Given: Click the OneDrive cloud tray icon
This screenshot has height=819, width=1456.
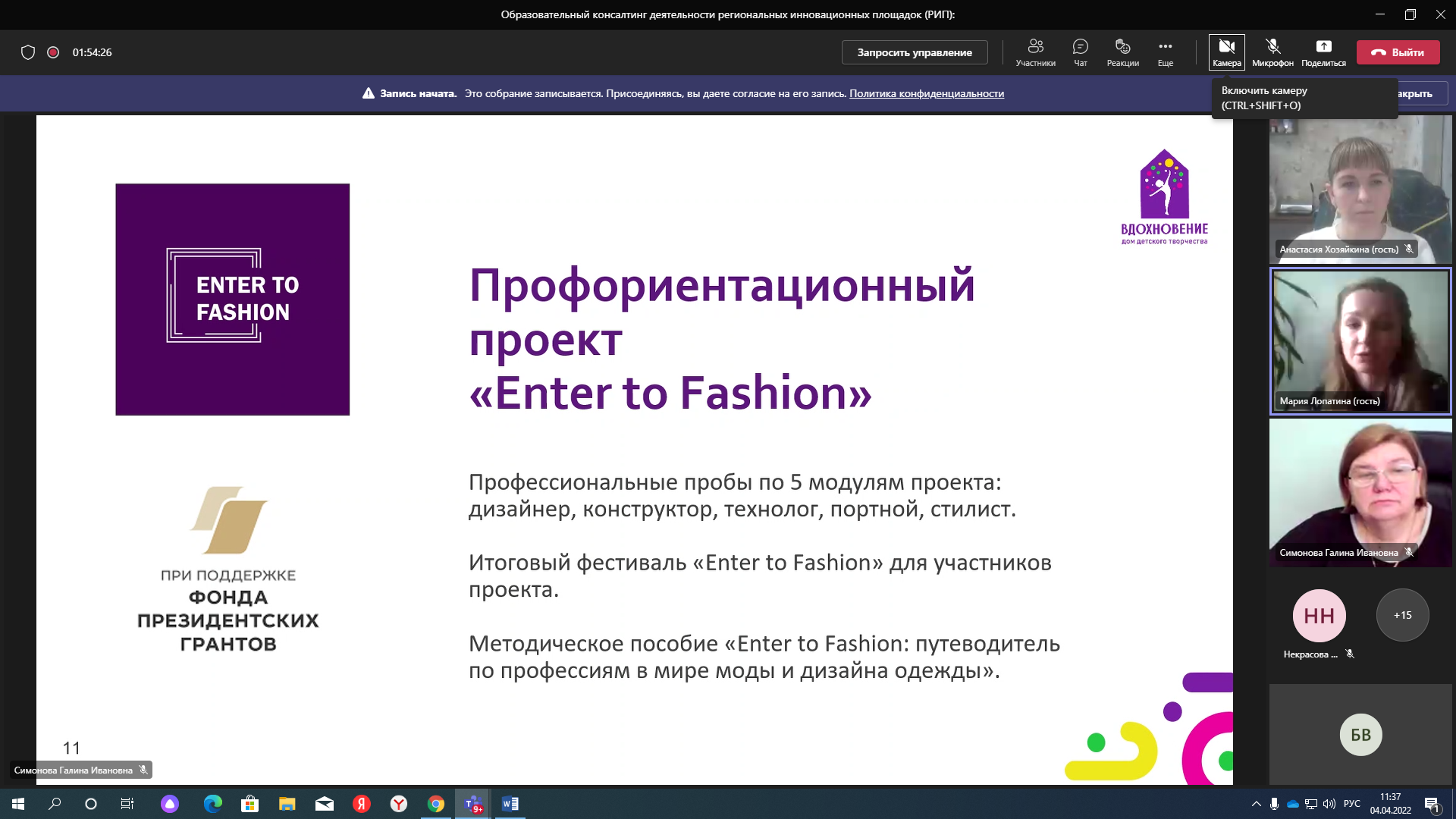Looking at the screenshot, I should [1293, 804].
